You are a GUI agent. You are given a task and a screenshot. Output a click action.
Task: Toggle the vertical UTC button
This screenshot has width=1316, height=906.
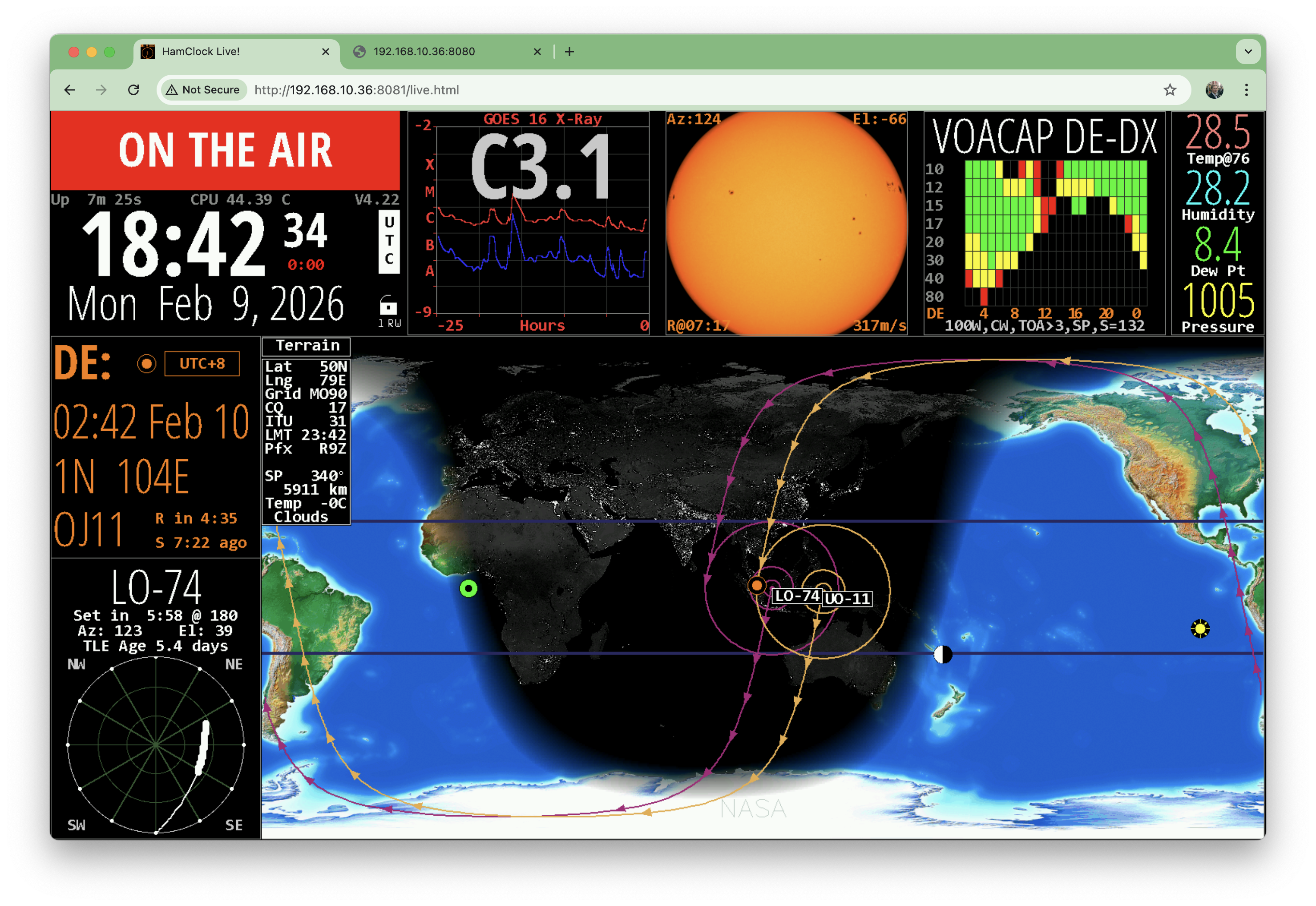389,241
